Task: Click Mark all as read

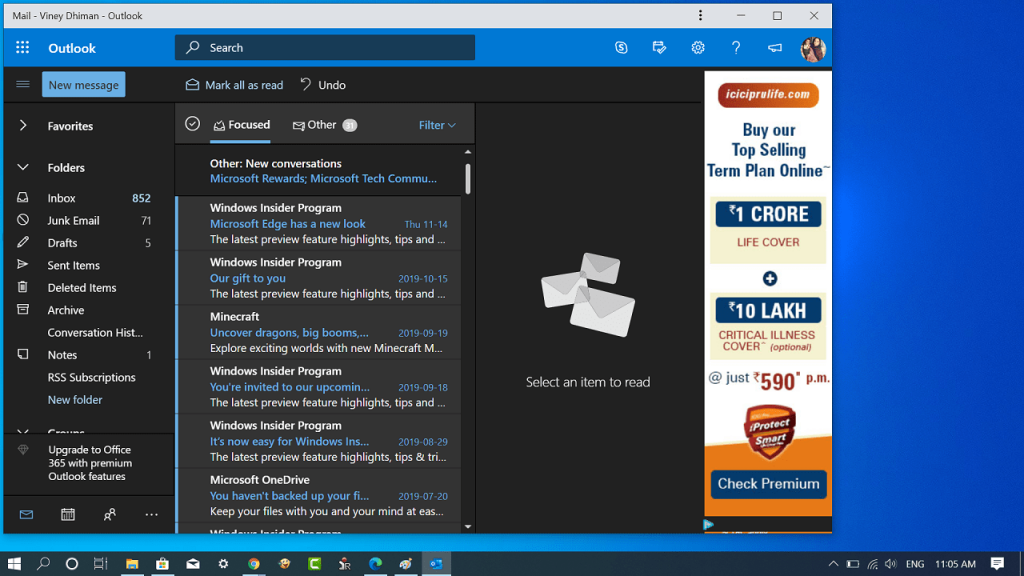Action: [x=234, y=85]
